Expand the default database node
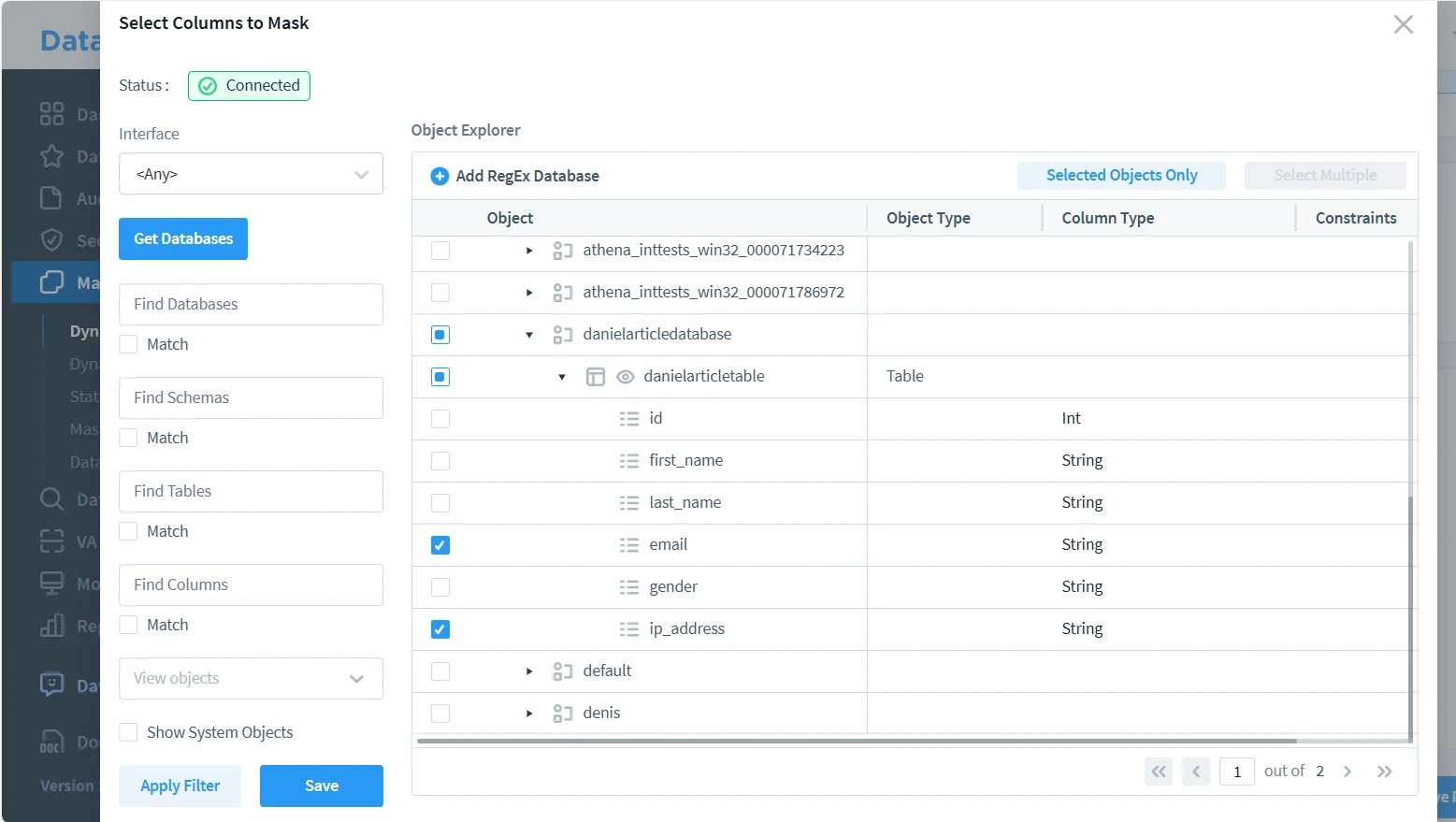 coord(529,671)
